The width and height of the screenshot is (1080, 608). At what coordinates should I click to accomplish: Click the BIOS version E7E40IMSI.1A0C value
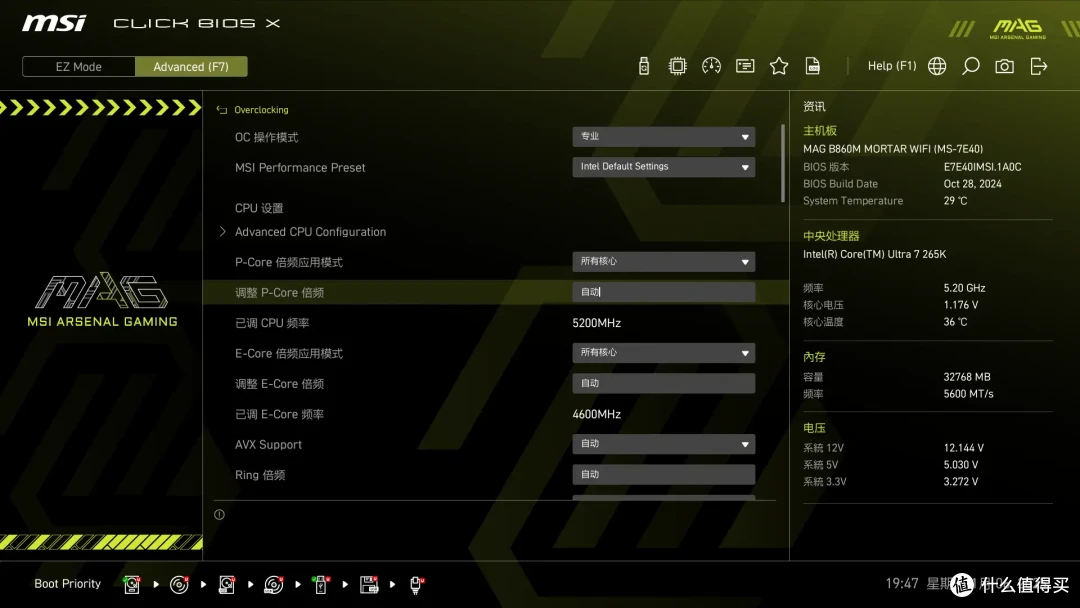982,167
